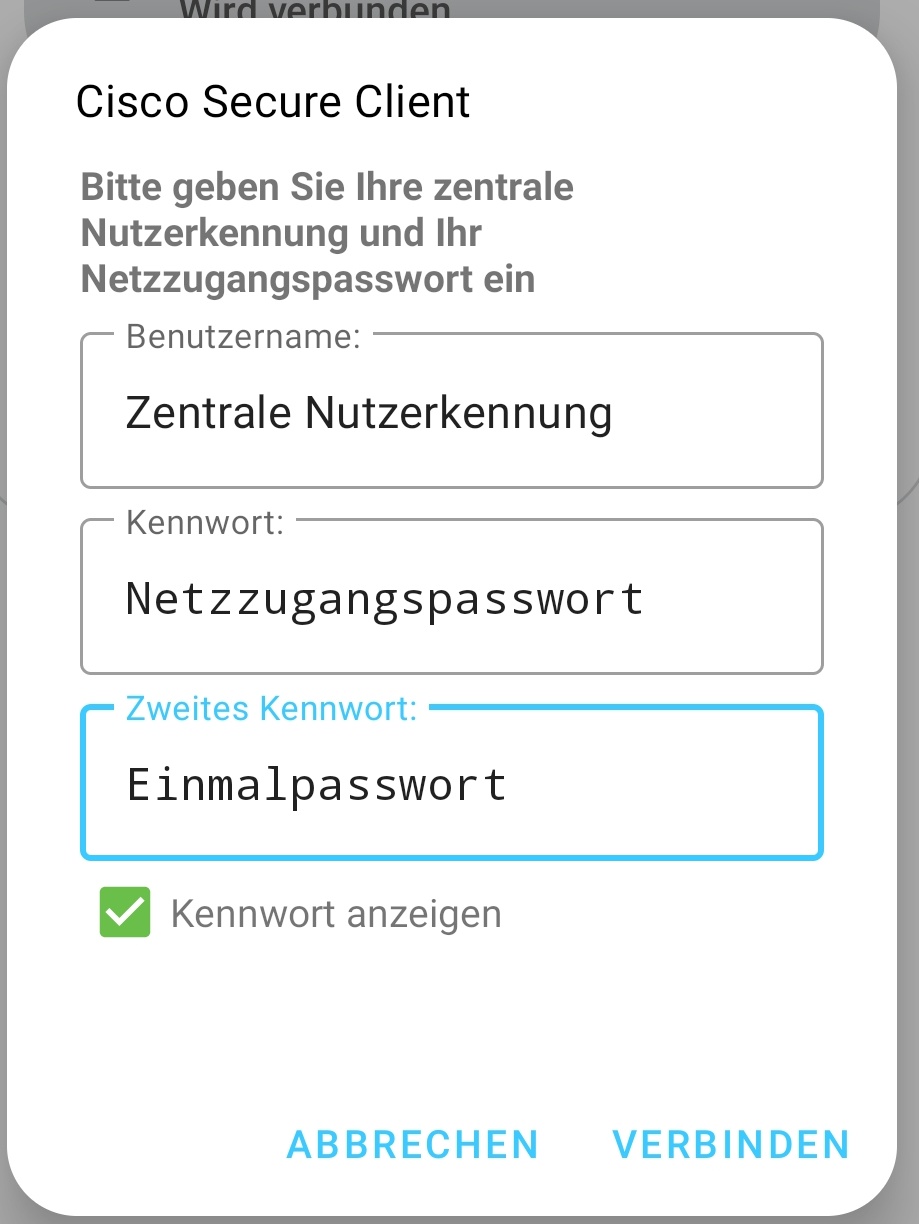This screenshot has height=1224, width=919.
Task: Click the Kennwort anzeigen label text
Action: 336,913
